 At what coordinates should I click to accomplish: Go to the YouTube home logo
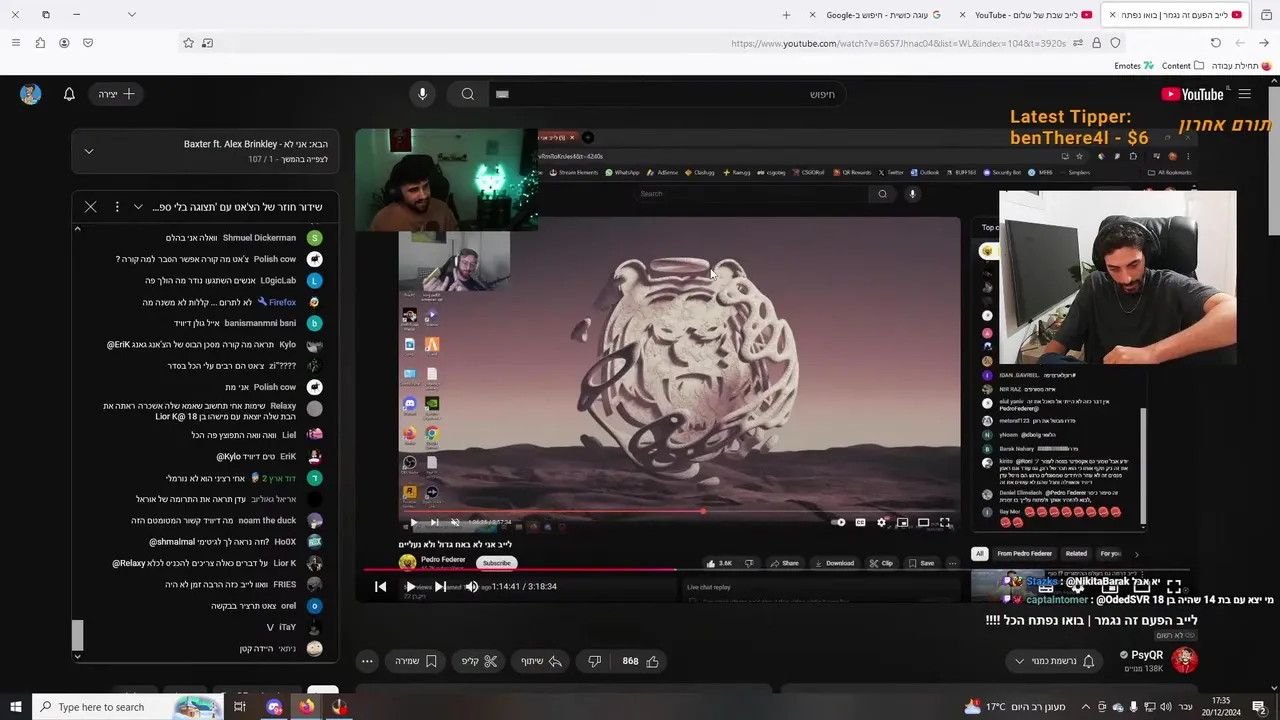pyautogui.click(x=1192, y=94)
